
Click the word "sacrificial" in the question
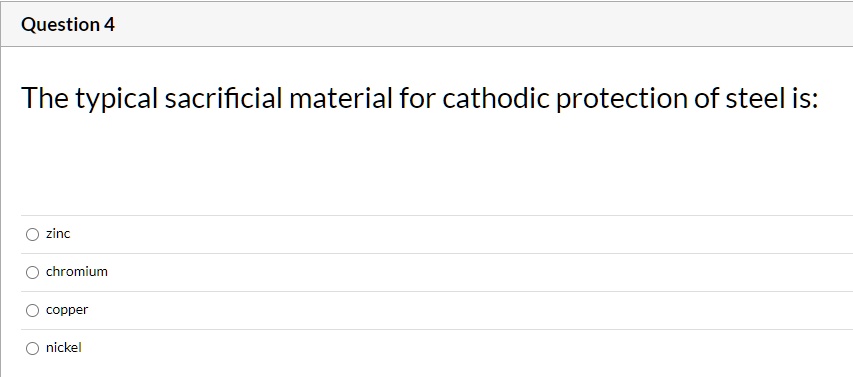point(224,98)
